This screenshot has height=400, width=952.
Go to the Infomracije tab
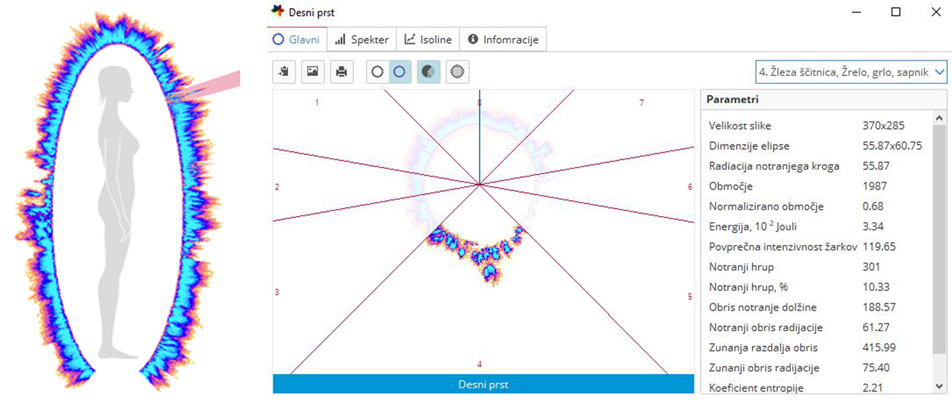[503, 40]
